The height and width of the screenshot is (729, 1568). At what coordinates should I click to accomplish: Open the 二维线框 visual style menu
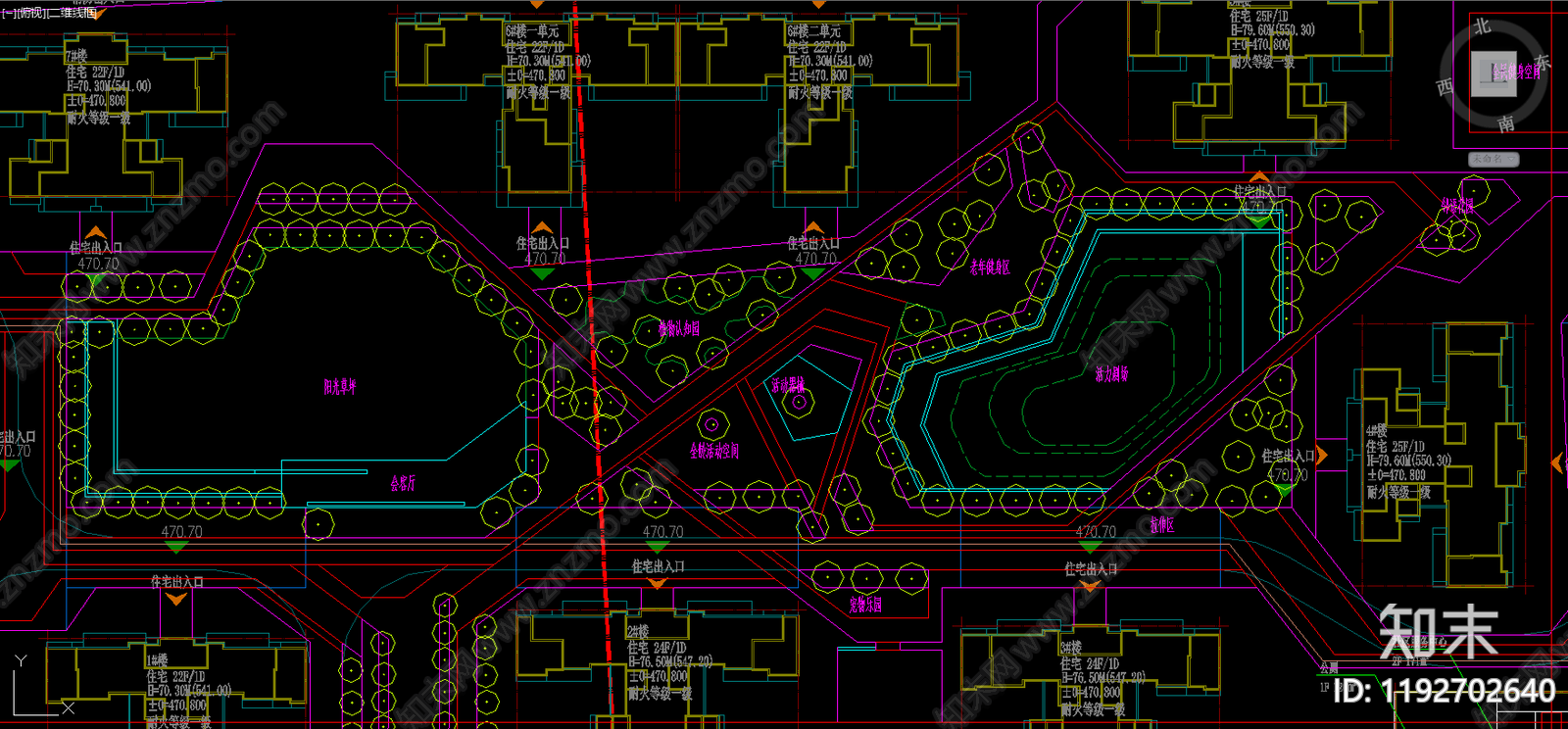coord(73,13)
